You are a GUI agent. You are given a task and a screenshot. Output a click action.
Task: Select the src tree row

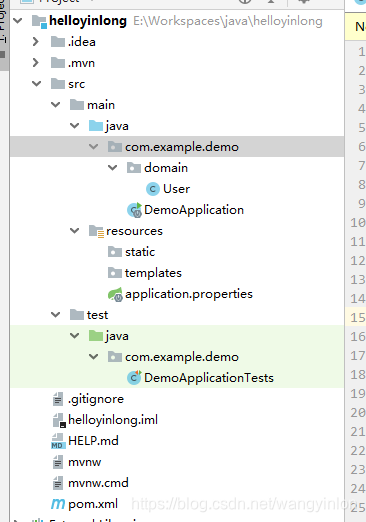pyautogui.click(x=177, y=84)
